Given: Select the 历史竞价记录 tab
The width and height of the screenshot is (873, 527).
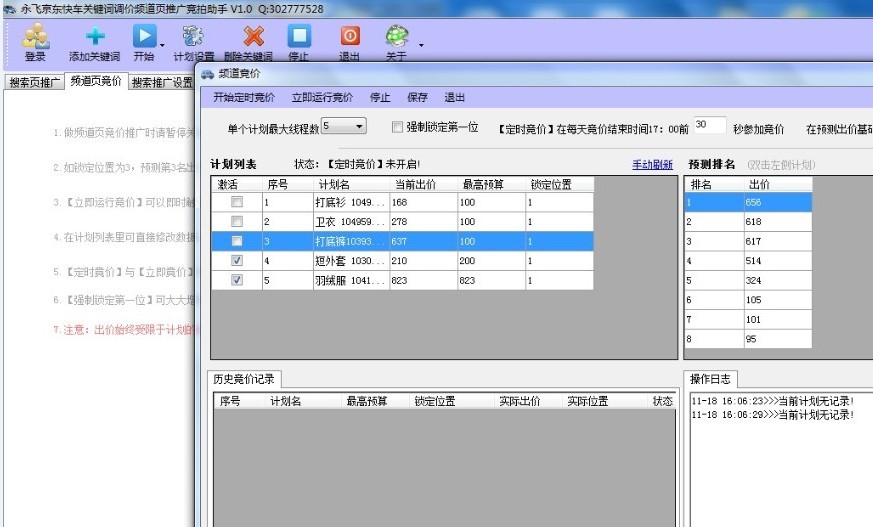Looking at the screenshot, I should (244, 379).
